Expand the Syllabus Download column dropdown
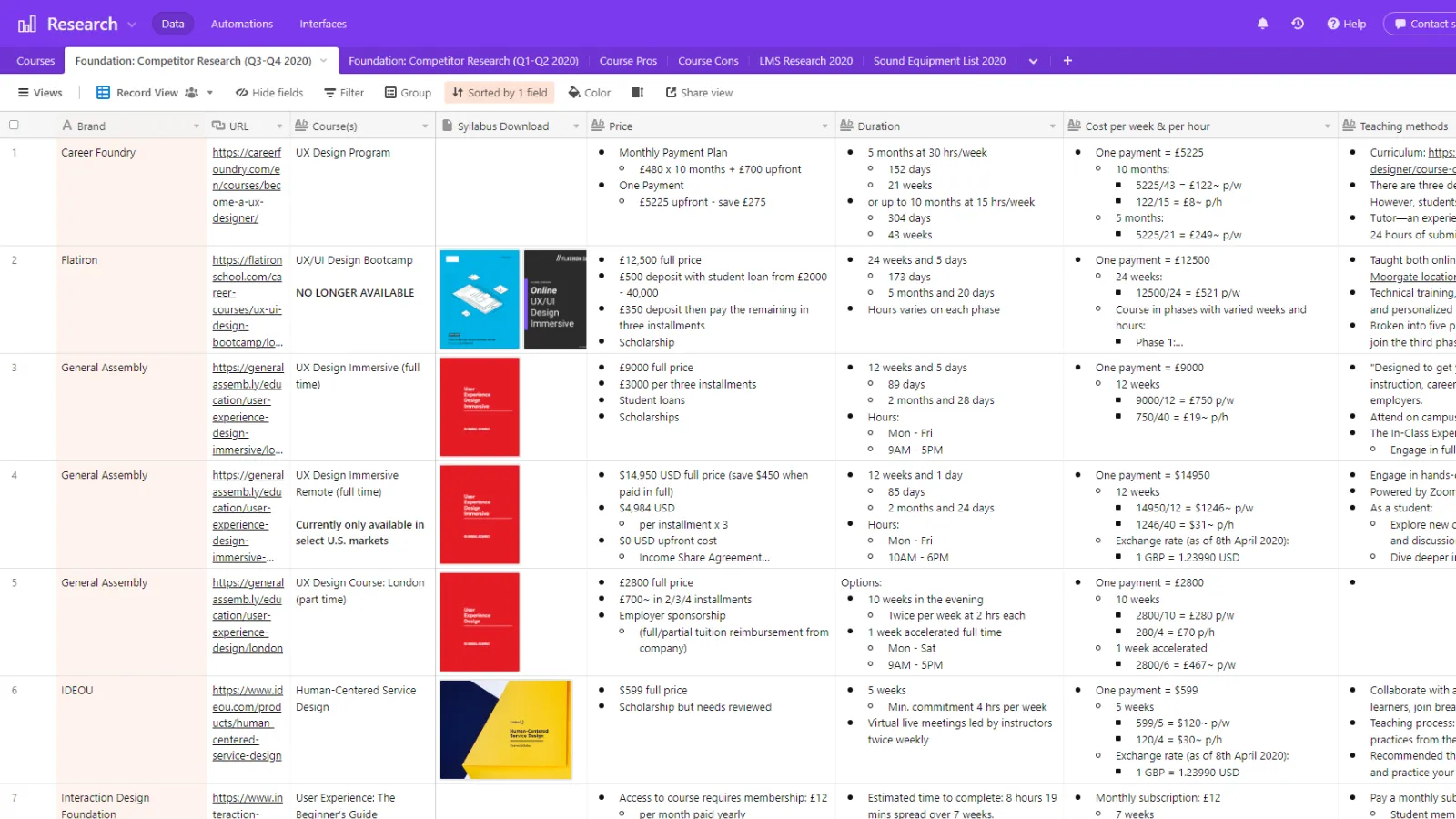The width and height of the screenshot is (1456, 819). [x=576, y=126]
